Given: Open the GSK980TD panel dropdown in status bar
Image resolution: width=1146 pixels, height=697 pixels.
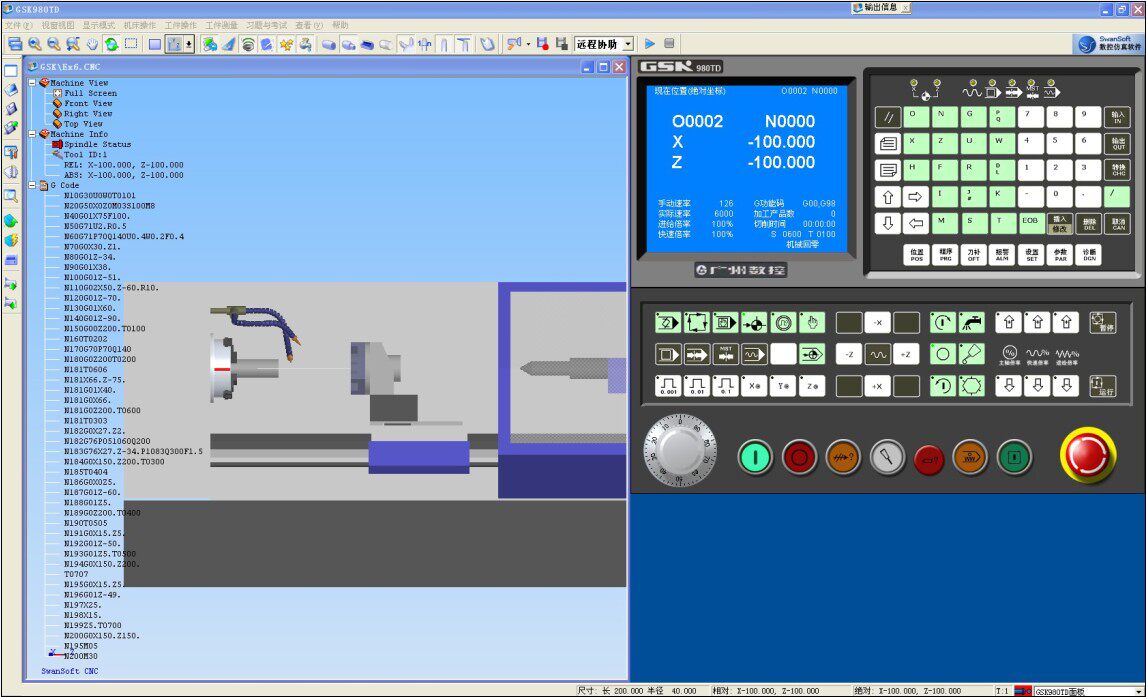Looking at the screenshot, I should (x=1138, y=690).
